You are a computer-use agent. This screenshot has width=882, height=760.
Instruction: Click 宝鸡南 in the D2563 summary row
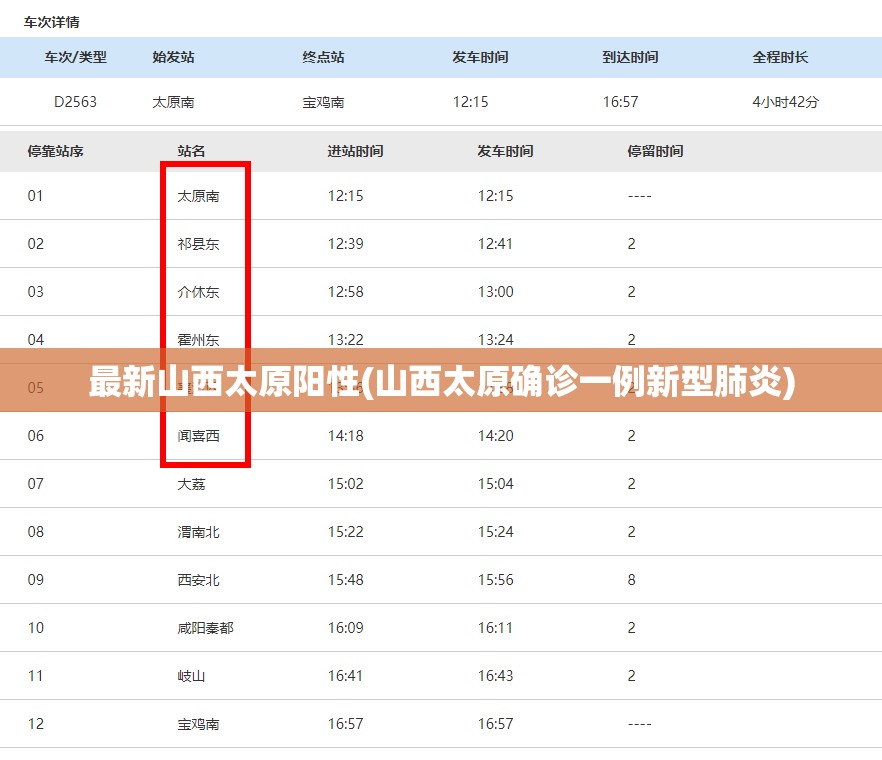(x=323, y=102)
